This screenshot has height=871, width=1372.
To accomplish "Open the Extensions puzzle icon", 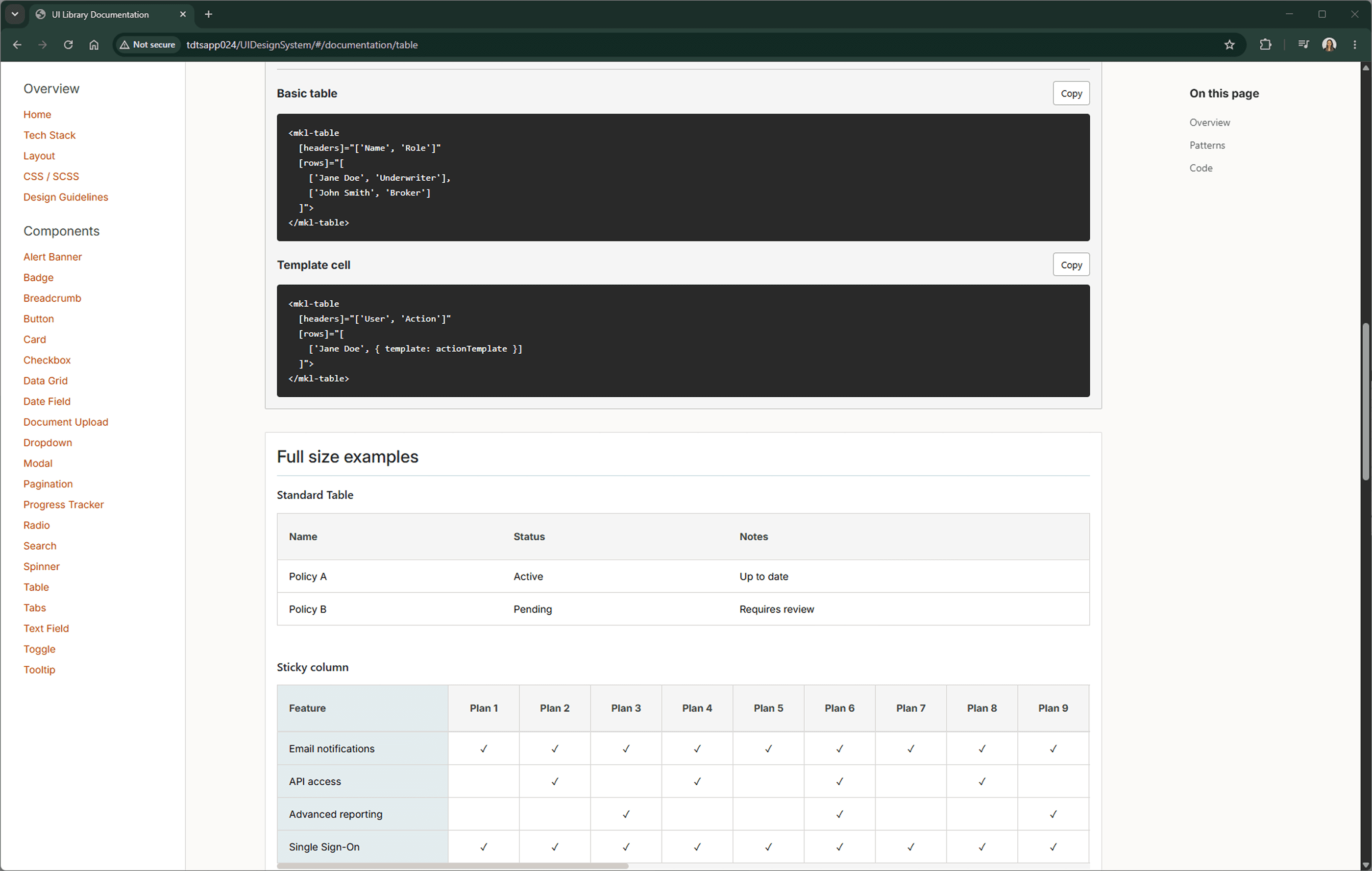I will point(1266,45).
